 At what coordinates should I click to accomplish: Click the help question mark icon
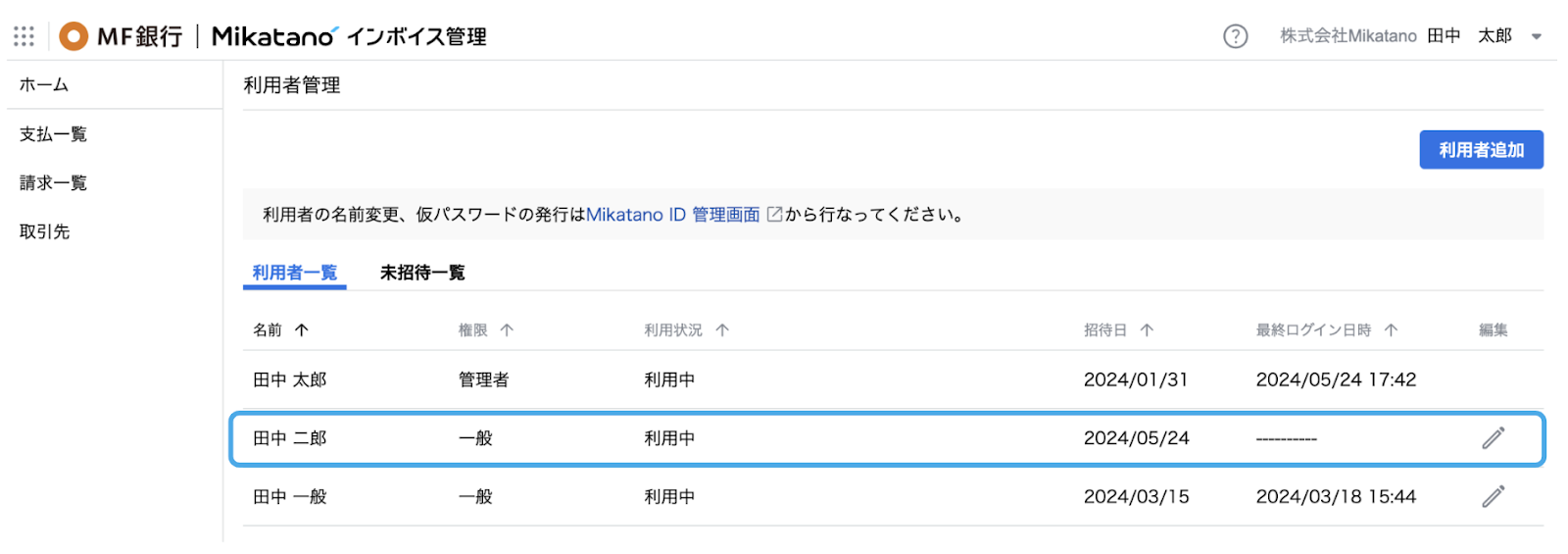tap(1235, 36)
